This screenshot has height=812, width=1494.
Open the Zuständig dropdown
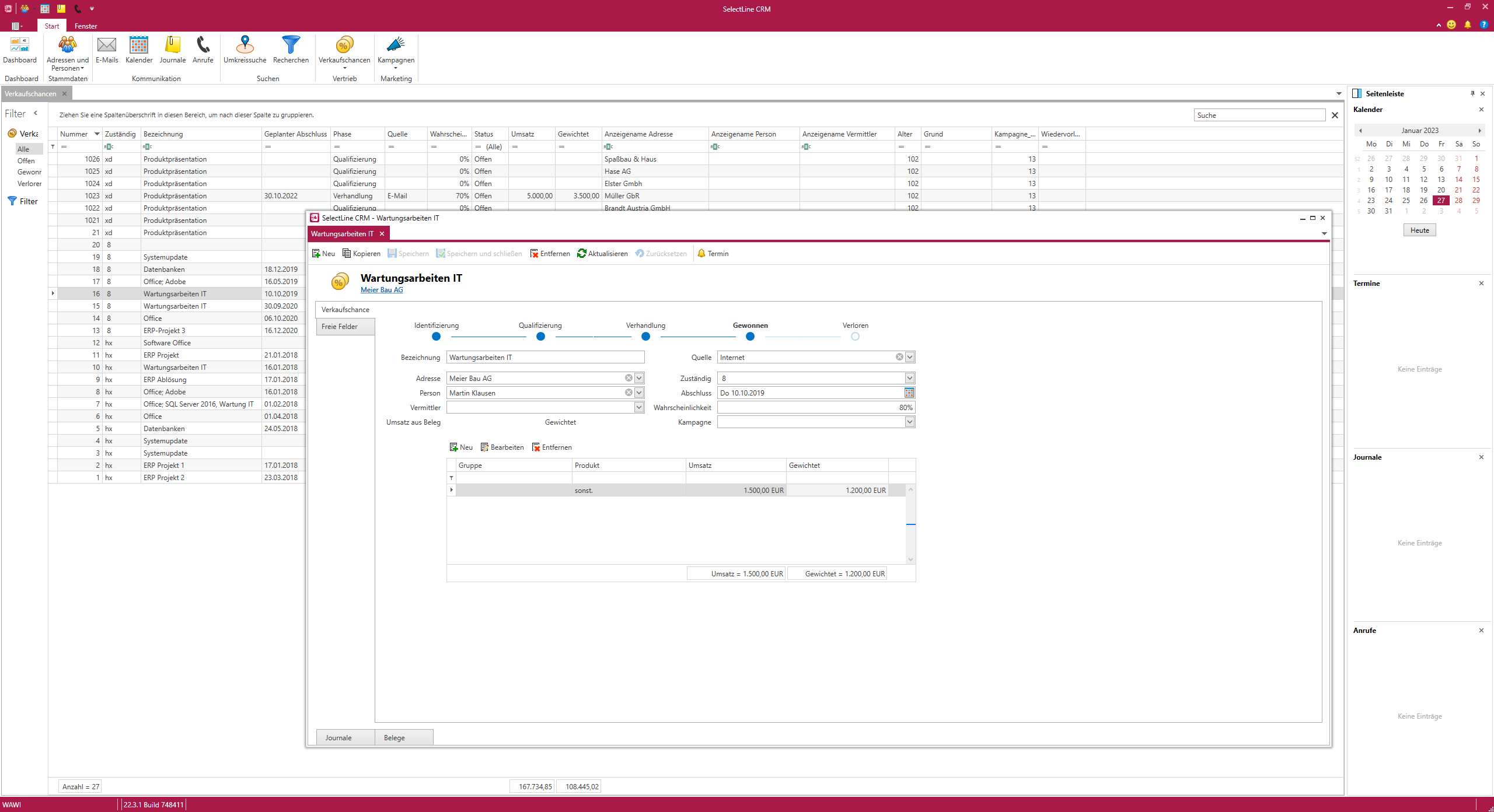(x=910, y=378)
